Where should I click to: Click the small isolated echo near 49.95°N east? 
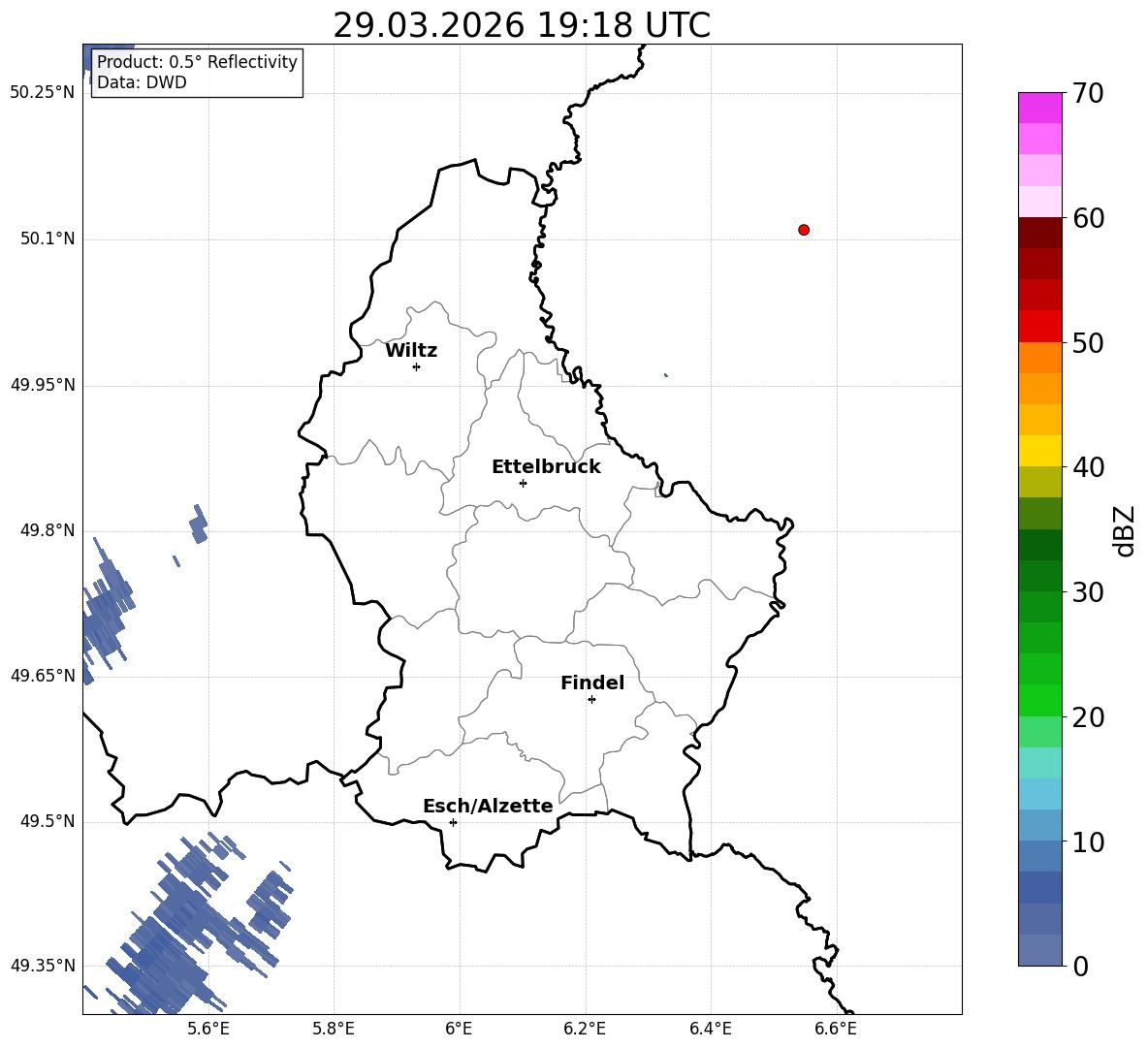[x=665, y=375]
